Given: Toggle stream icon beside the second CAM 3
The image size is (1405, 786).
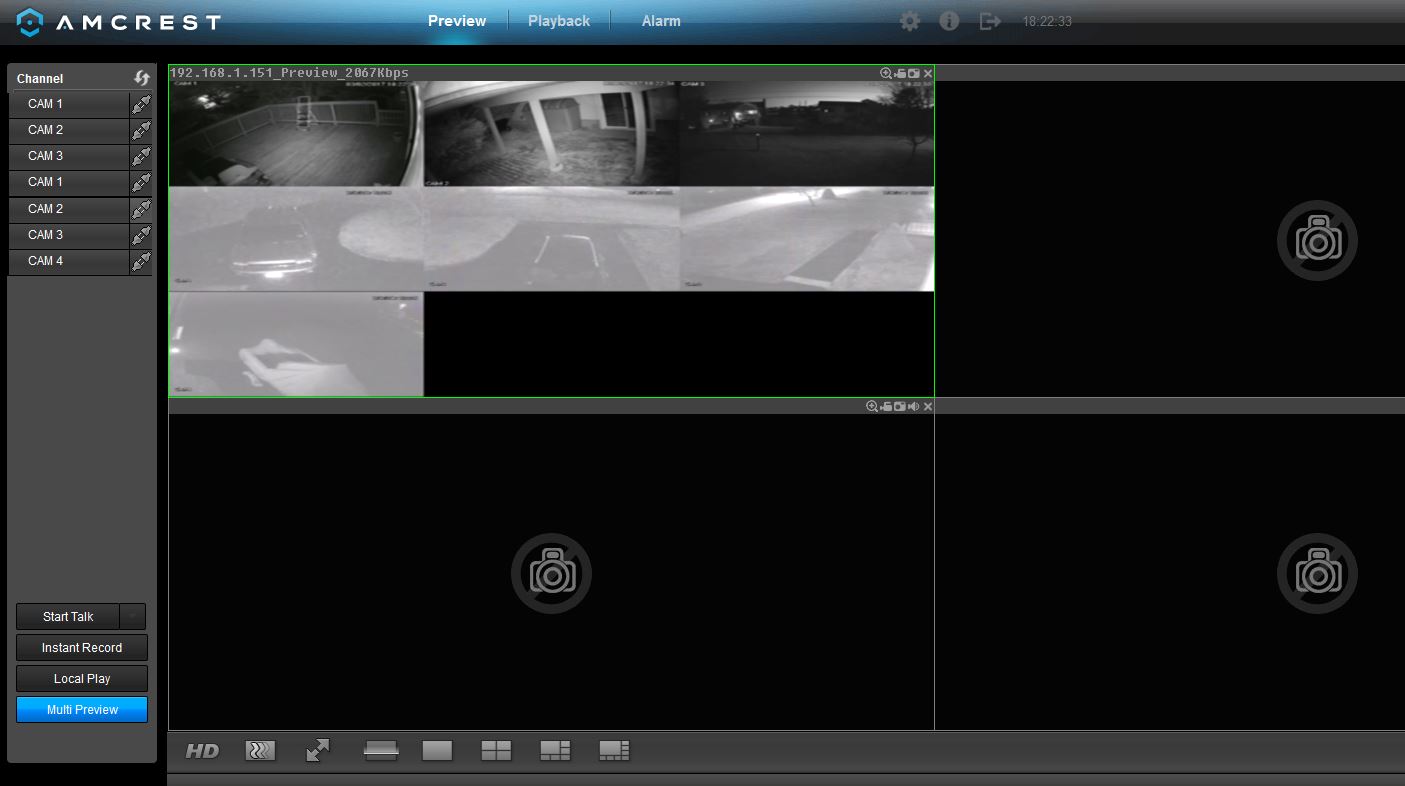Looking at the screenshot, I should point(141,235).
